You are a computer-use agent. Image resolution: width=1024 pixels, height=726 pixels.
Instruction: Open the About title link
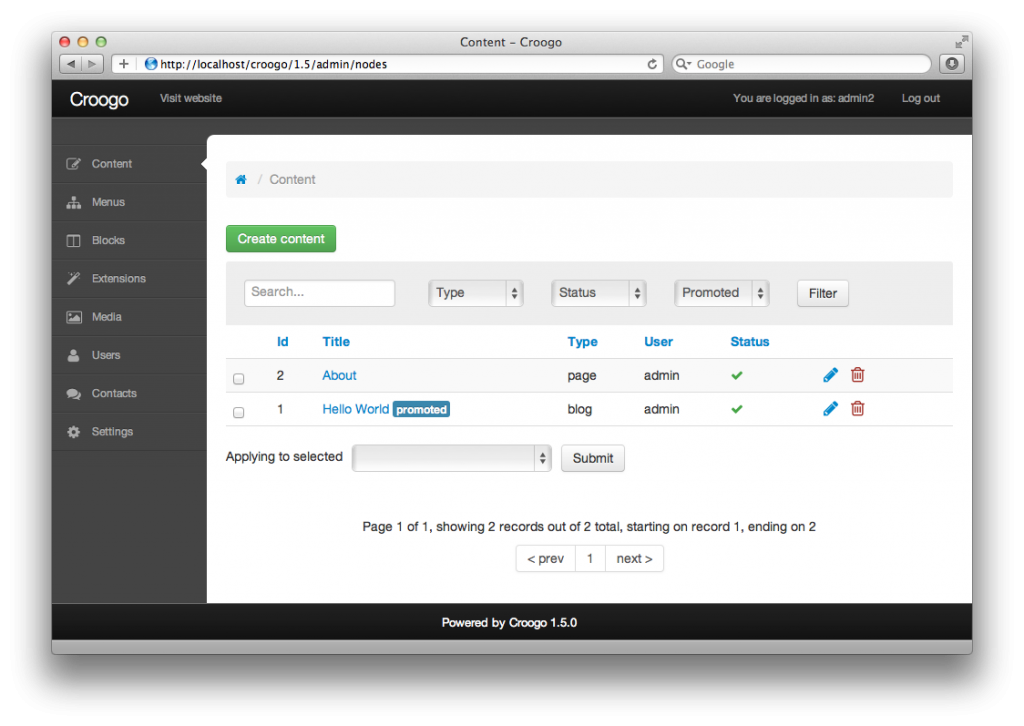click(340, 375)
